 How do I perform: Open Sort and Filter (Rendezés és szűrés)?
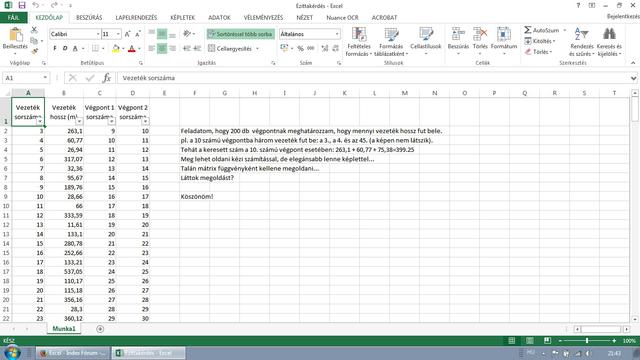[x=581, y=42]
